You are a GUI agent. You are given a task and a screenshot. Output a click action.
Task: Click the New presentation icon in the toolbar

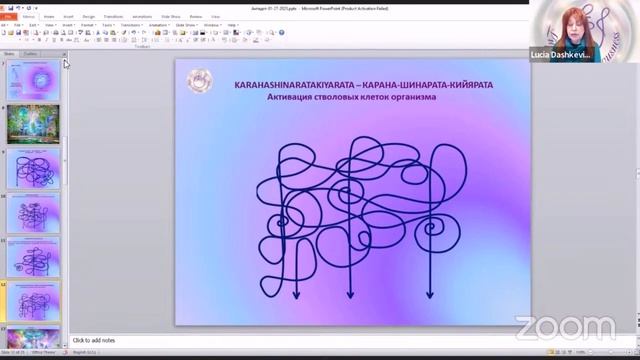pos(4,33)
